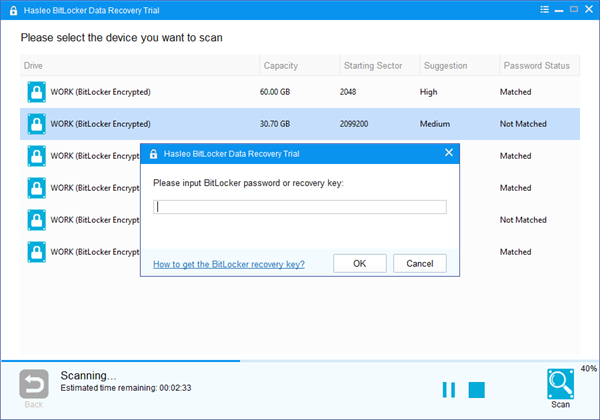Screen dimensions: 600x420
Task: Click the Scan magnifier icon
Action: 560,384
